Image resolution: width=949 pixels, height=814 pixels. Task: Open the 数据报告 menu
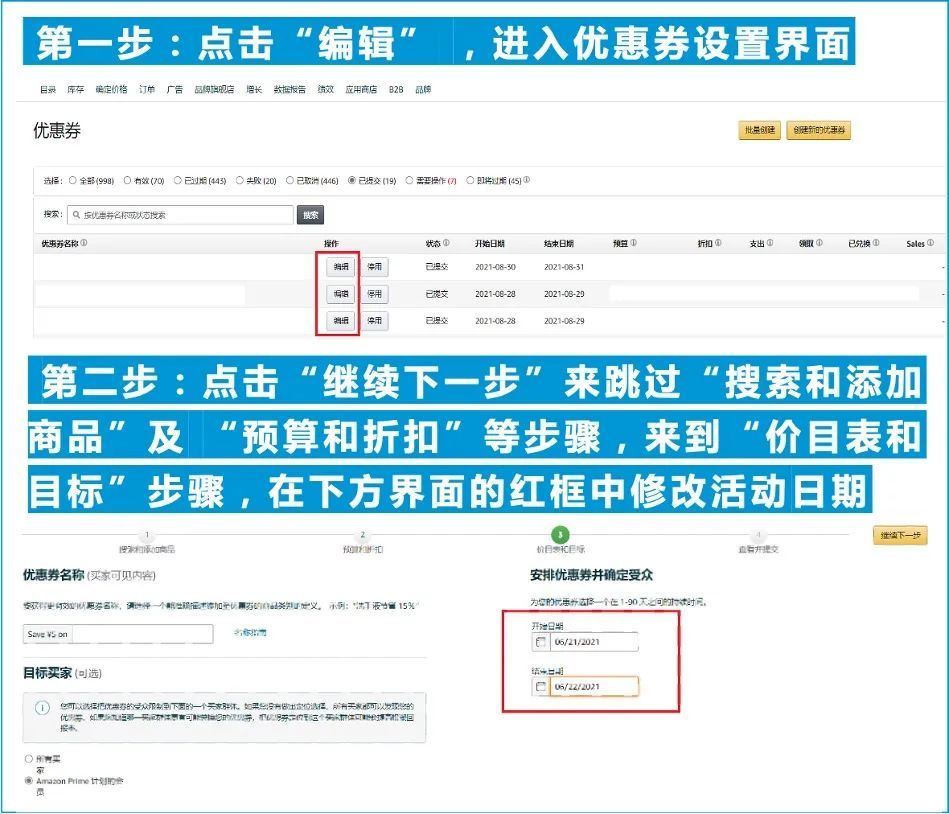coord(290,90)
